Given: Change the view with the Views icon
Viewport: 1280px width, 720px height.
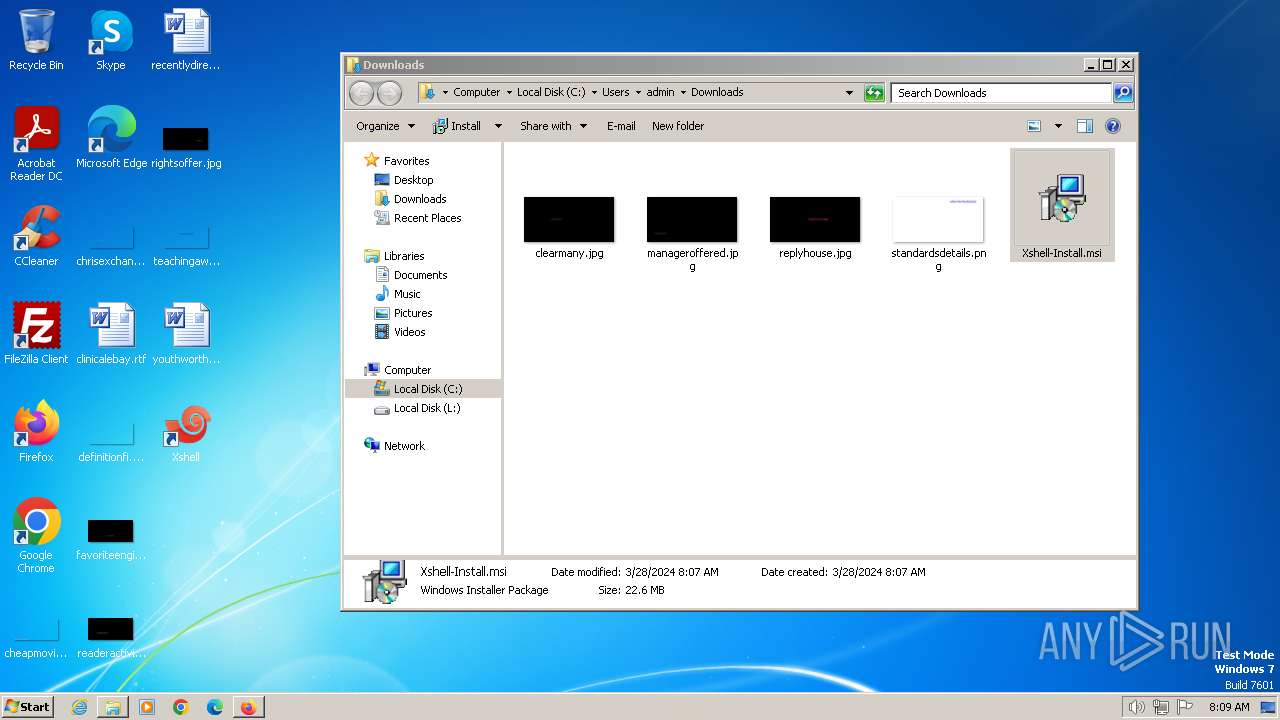Looking at the screenshot, I should pos(1034,126).
